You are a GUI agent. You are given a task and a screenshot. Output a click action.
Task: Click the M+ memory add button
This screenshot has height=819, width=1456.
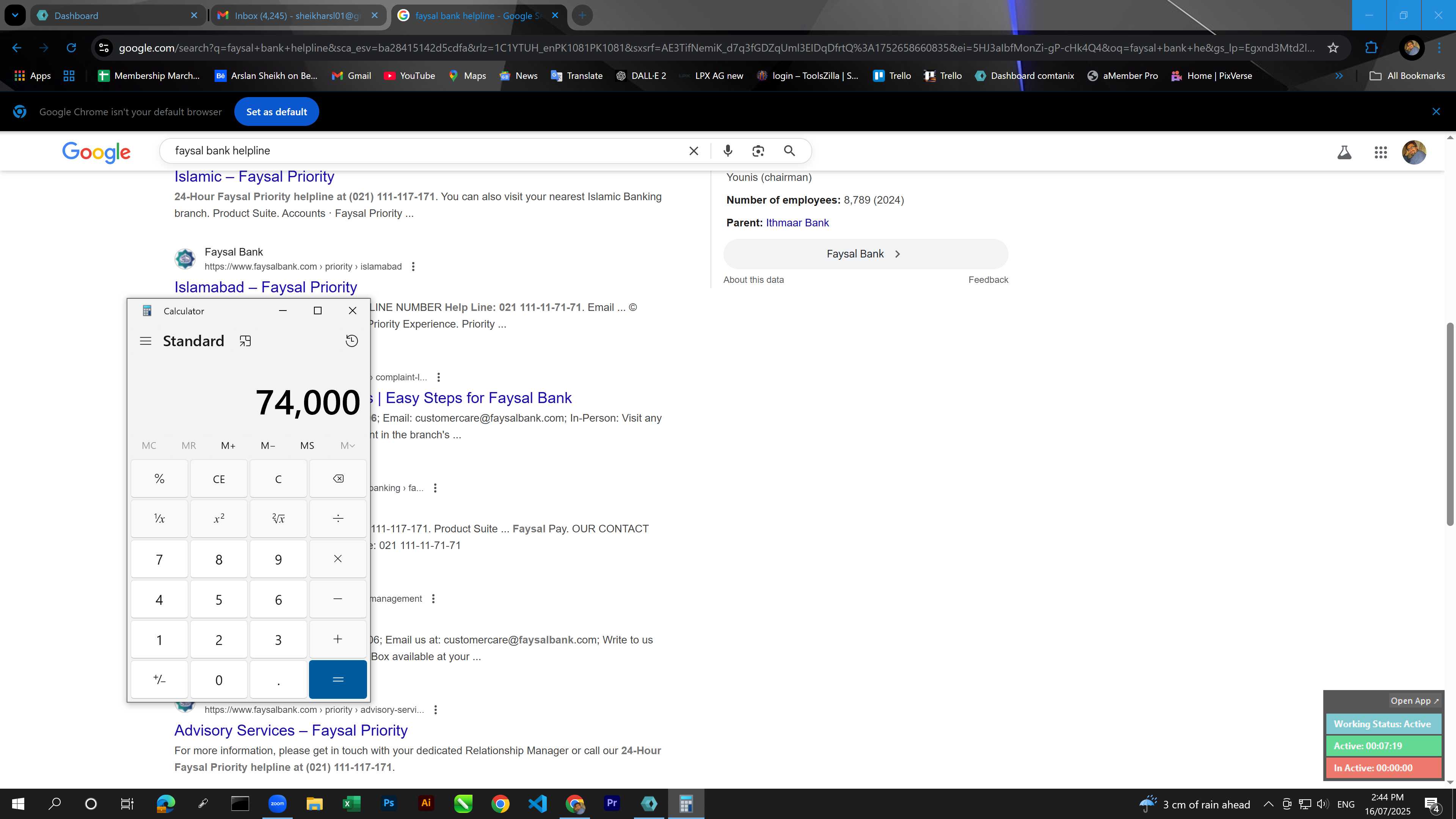coord(228,446)
